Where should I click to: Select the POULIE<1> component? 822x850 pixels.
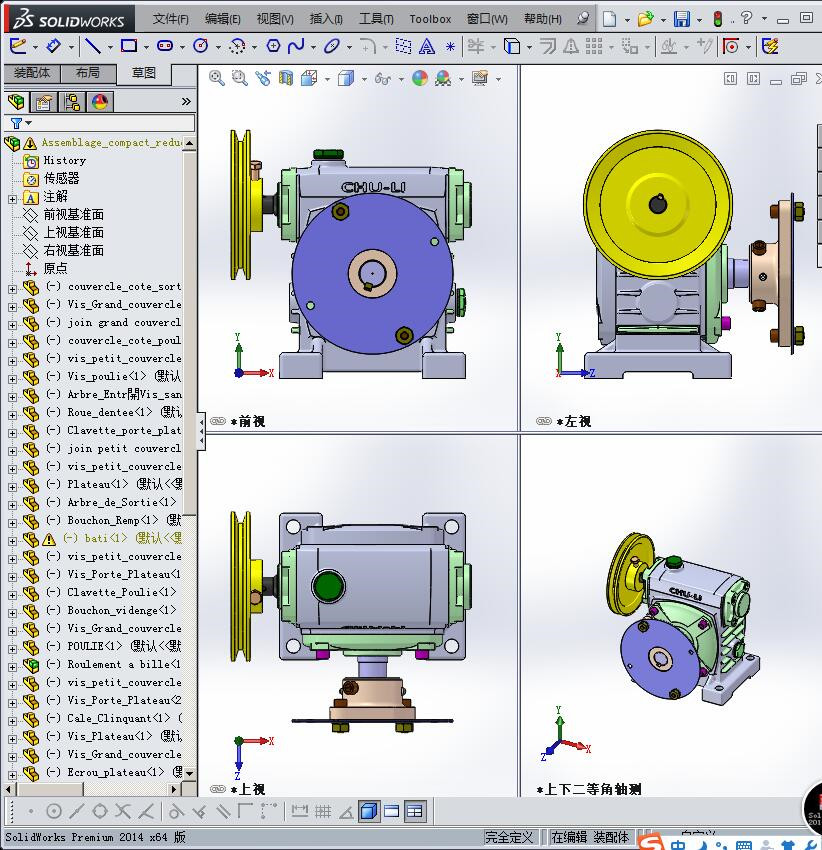95,646
